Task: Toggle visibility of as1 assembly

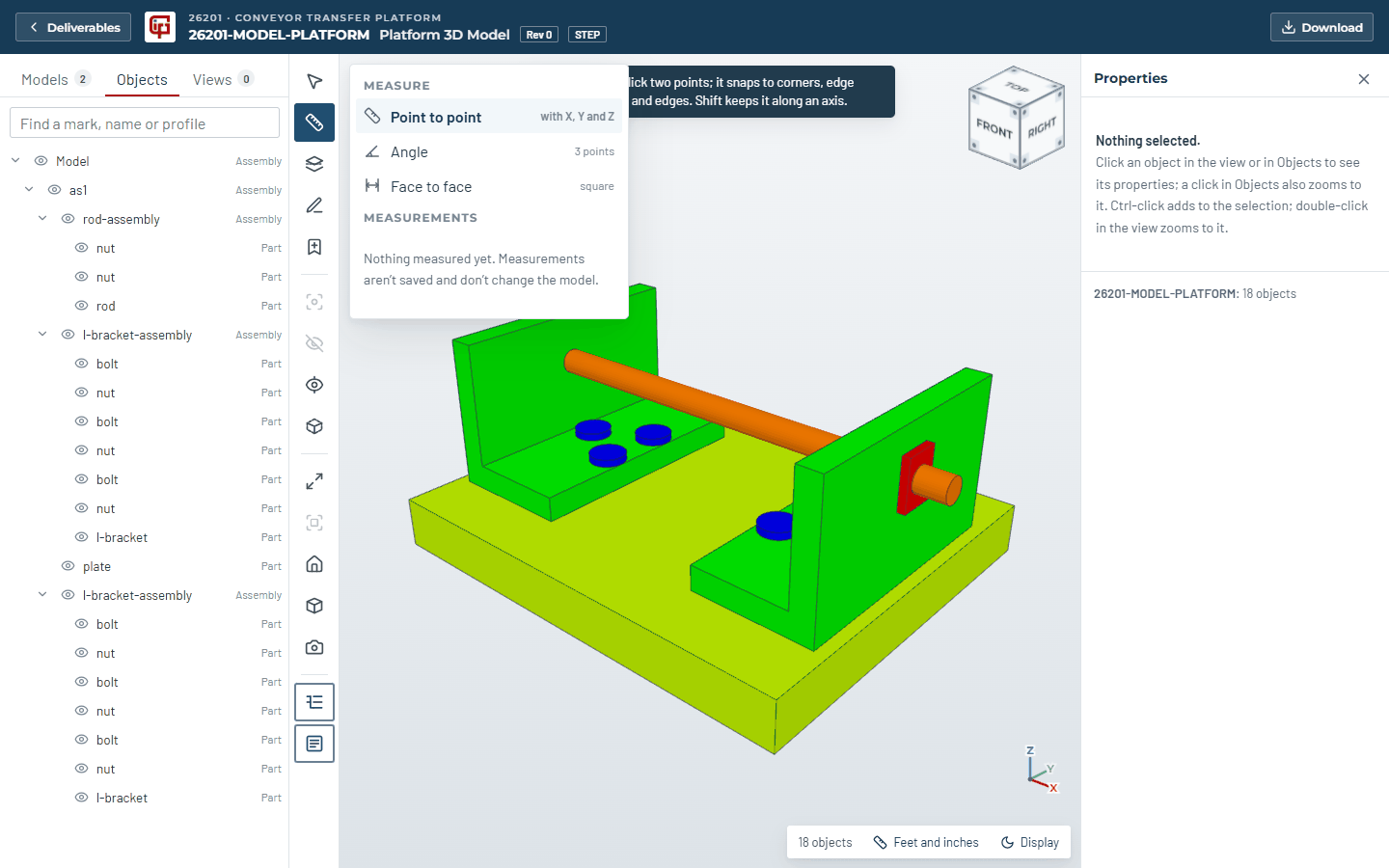Action: [x=55, y=190]
